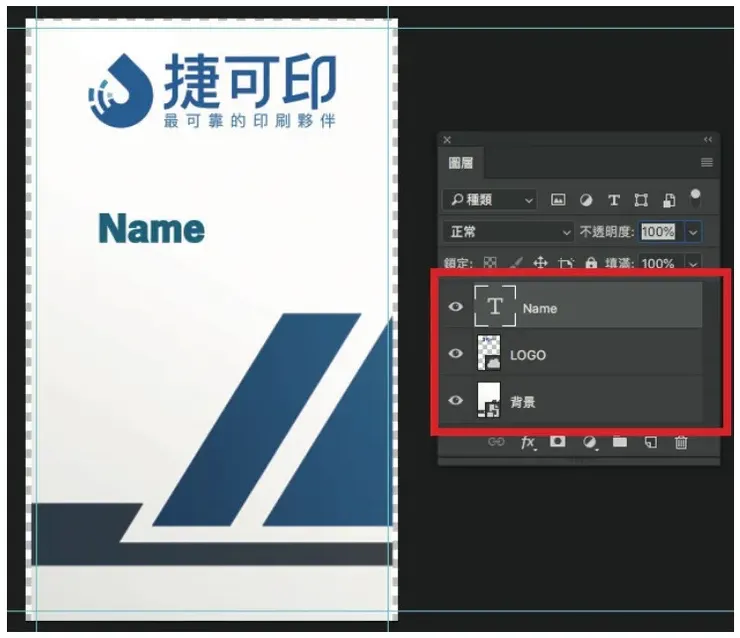Filter layers by smart object icon
740x638 pixels.
click(669, 200)
